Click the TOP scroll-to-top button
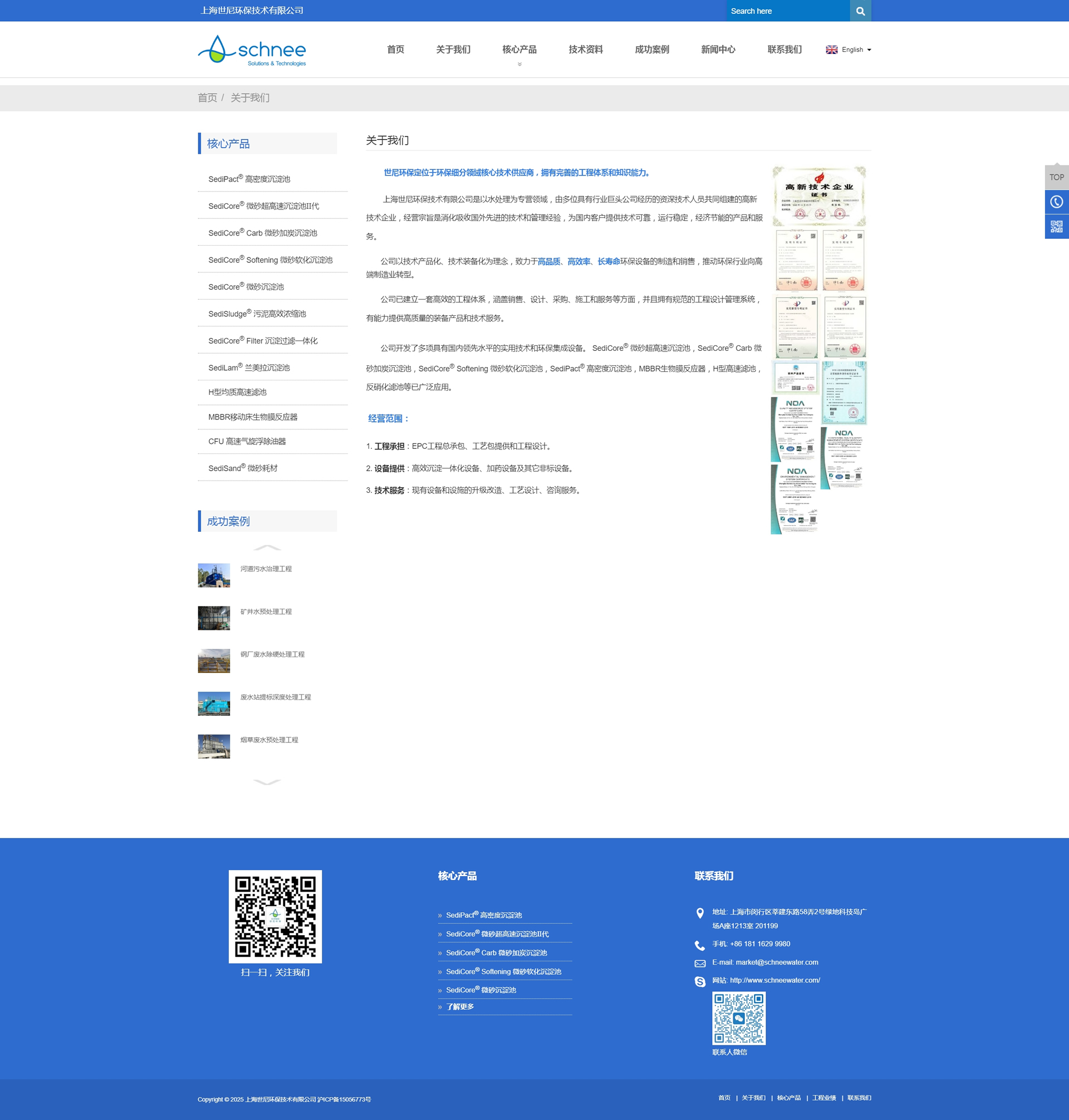1069x1120 pixels. (x=1056, y=177)
